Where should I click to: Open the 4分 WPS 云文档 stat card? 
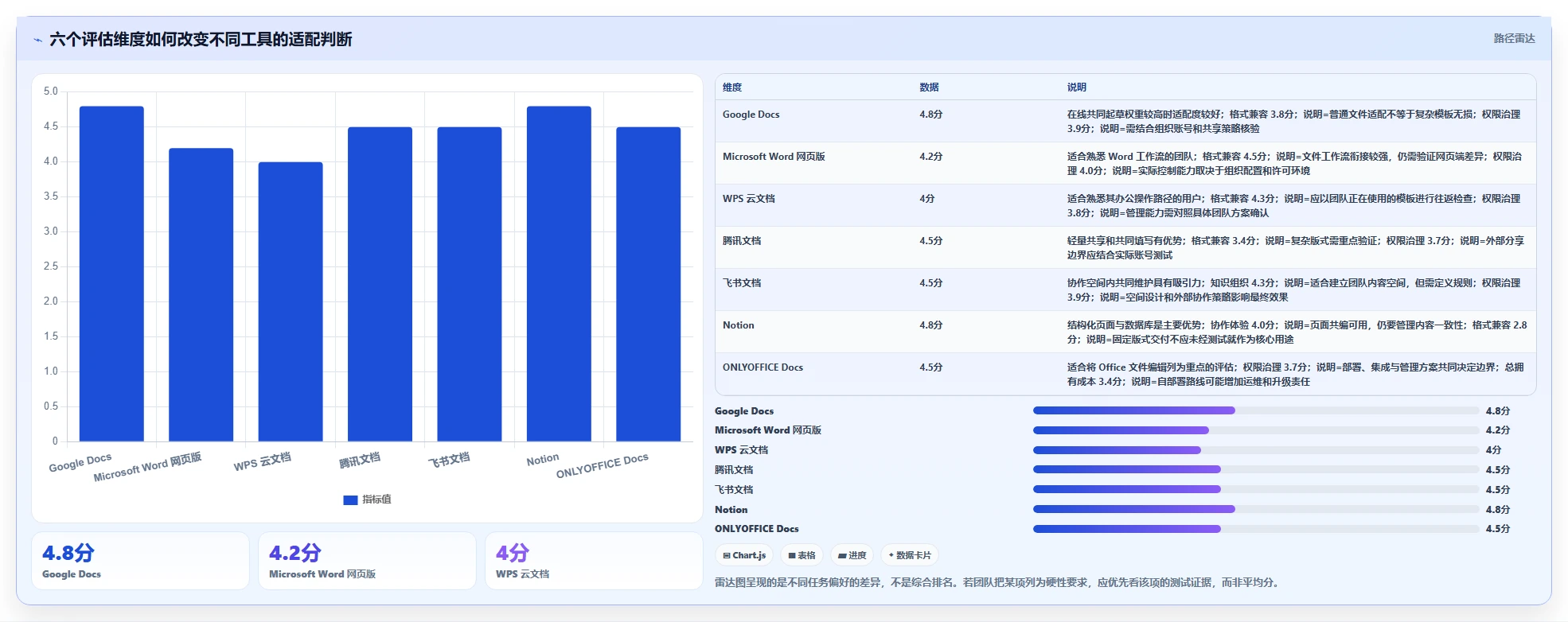(594, 561)
